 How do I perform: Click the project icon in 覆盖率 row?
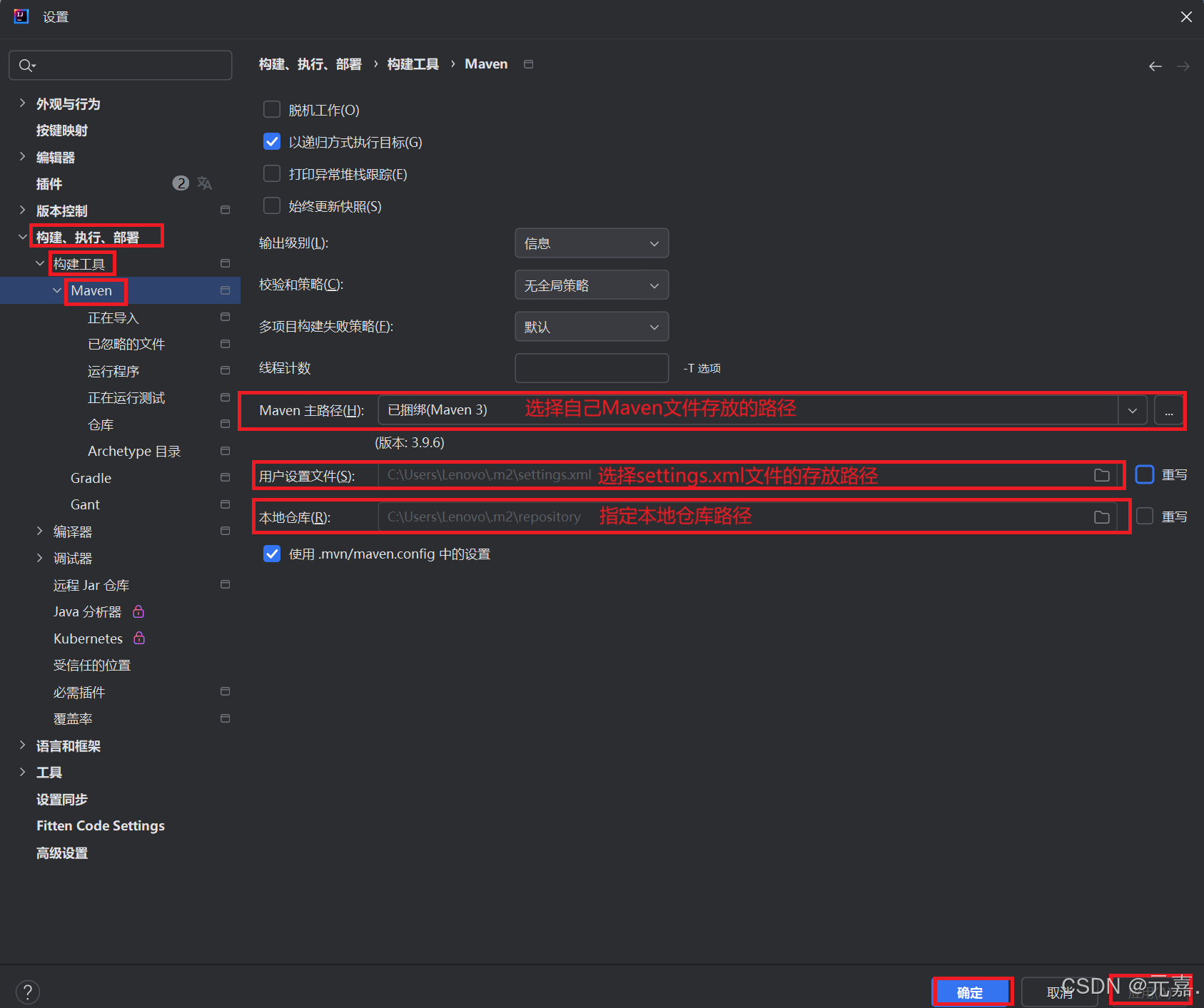click(x=225, y=718)
